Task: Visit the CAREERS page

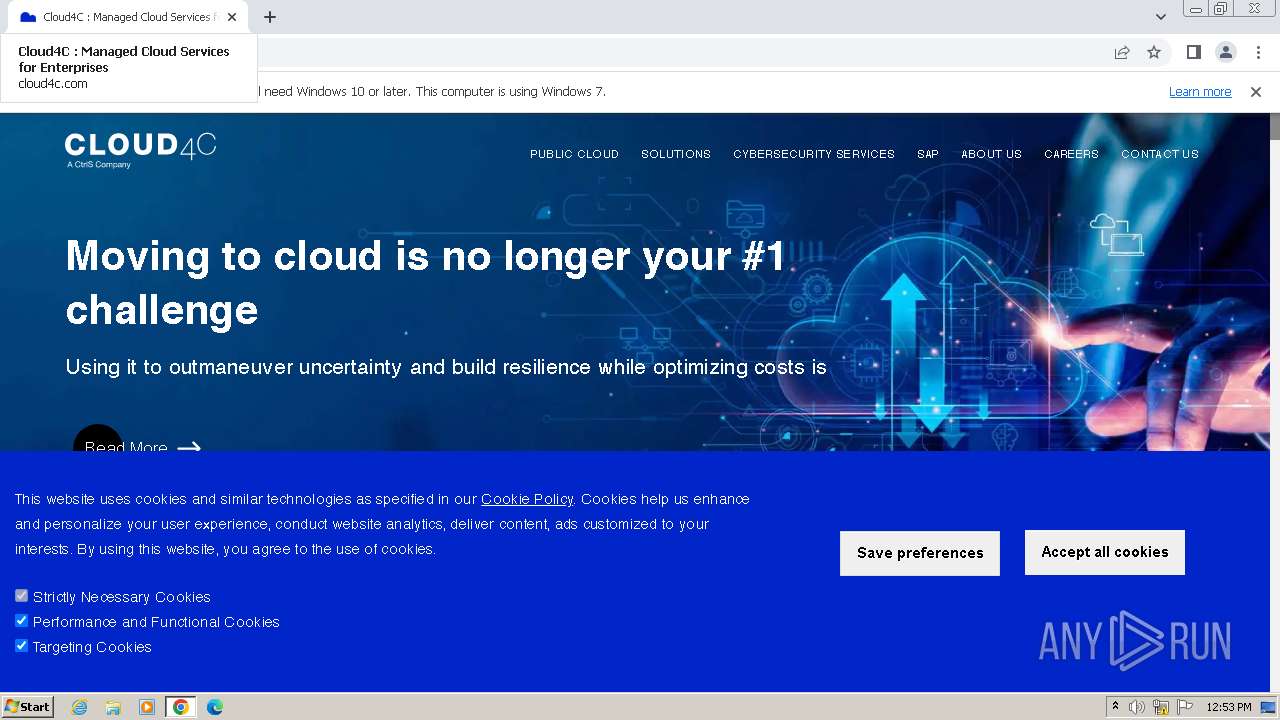Action: click(x=1071, y=154)
